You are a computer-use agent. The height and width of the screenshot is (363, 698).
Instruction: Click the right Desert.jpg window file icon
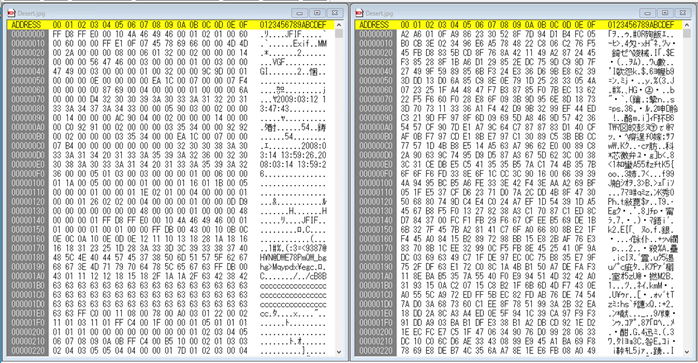point(359,13)
